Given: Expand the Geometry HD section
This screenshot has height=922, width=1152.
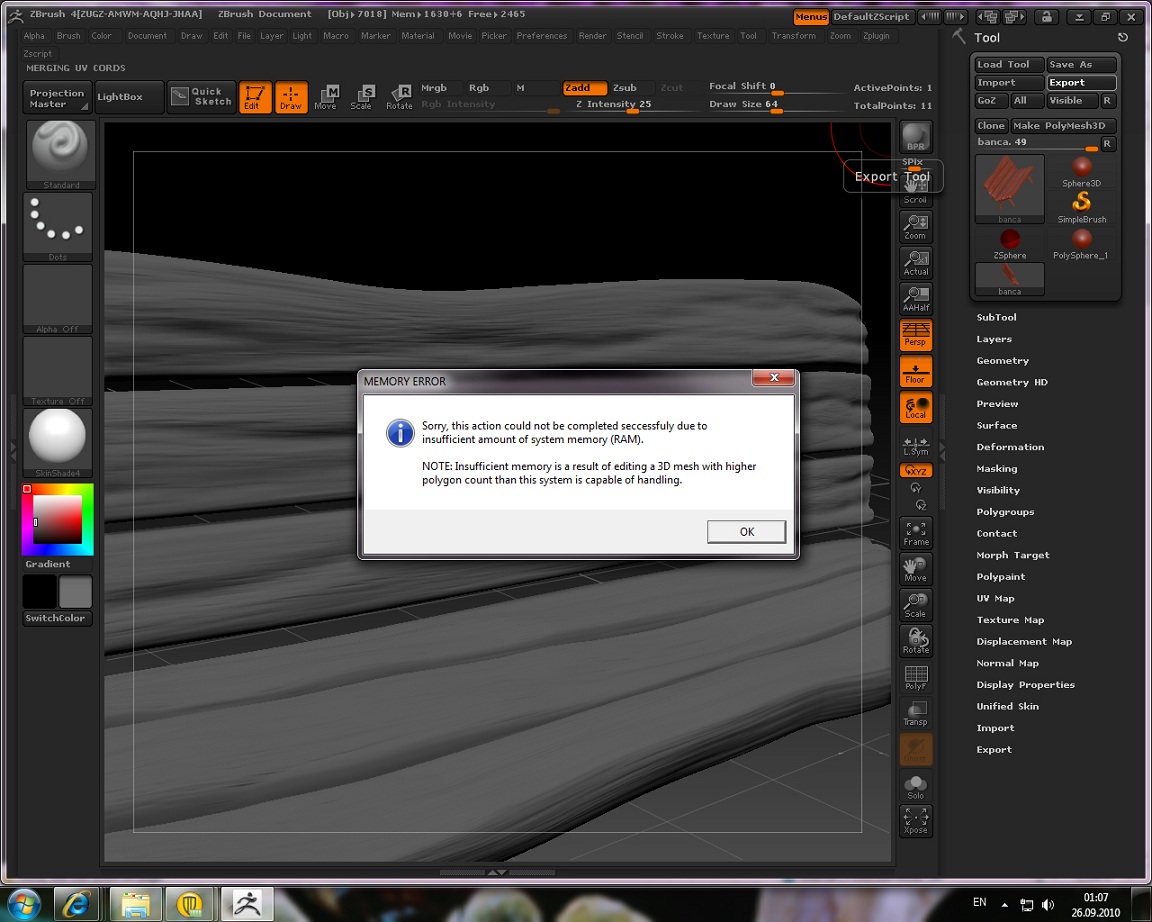Looking at the screenshot, I should point(1012,382).
